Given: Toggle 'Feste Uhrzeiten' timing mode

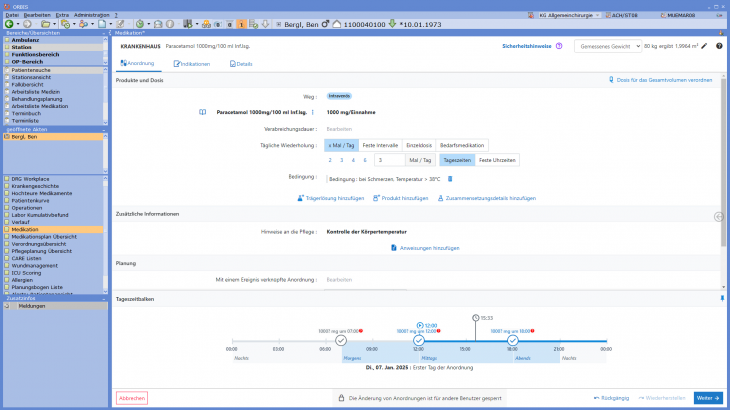Looking at the screenshot, I should click(x=497, y=160).
